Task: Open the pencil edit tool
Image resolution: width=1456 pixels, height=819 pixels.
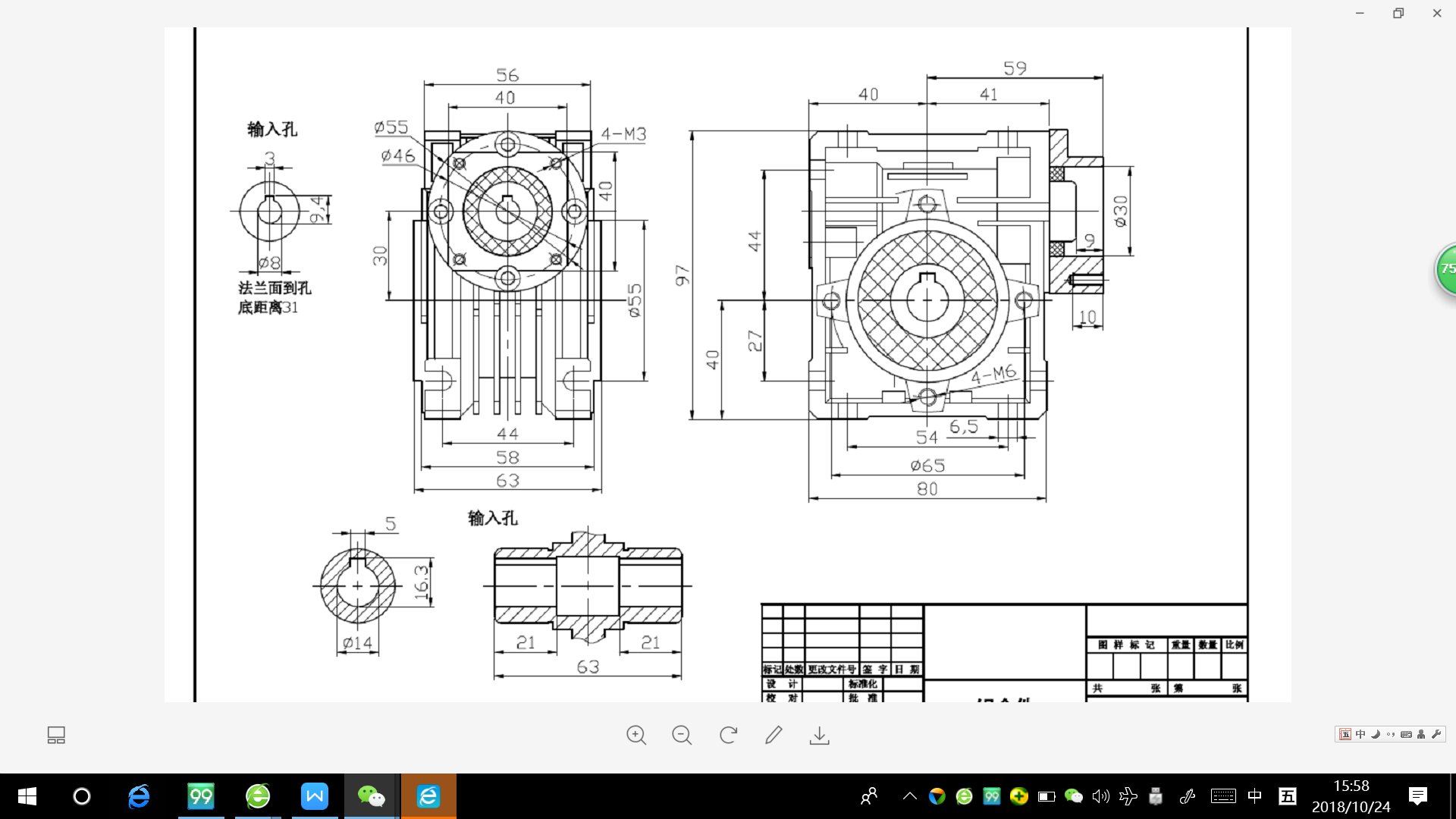Action: coord(773,735)
